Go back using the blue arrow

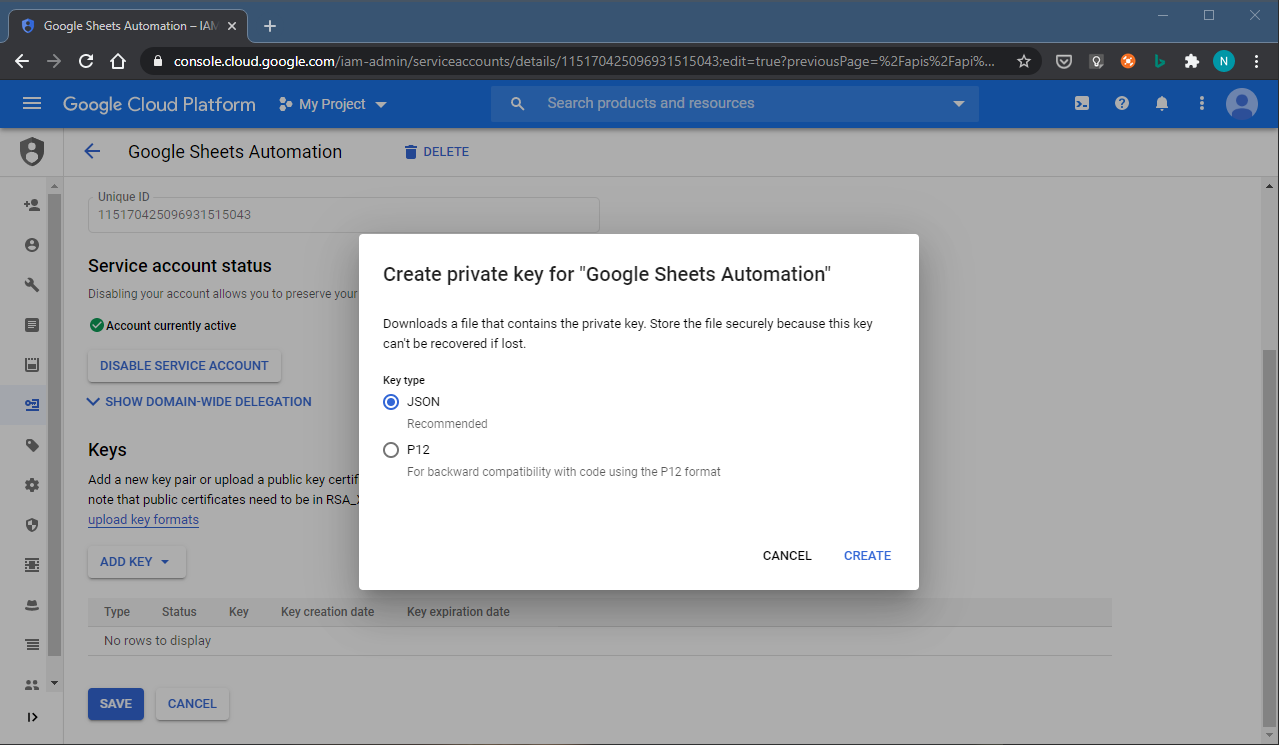tap(92, 152)
